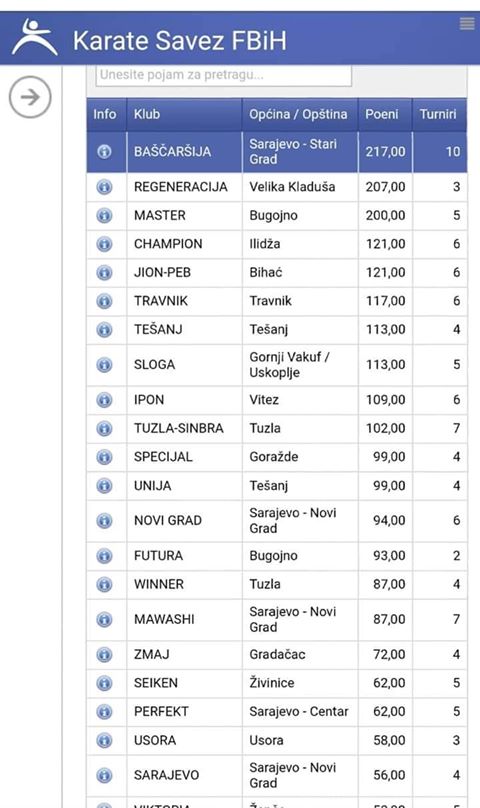Click Općina / Opština column header
Screen dimensions: 480x808
click(300, 114)
